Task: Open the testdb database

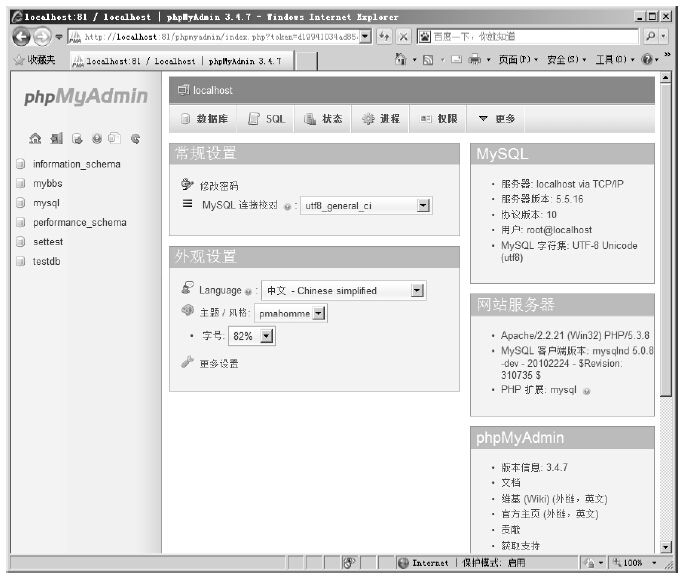Action: (x=47, y=261)
